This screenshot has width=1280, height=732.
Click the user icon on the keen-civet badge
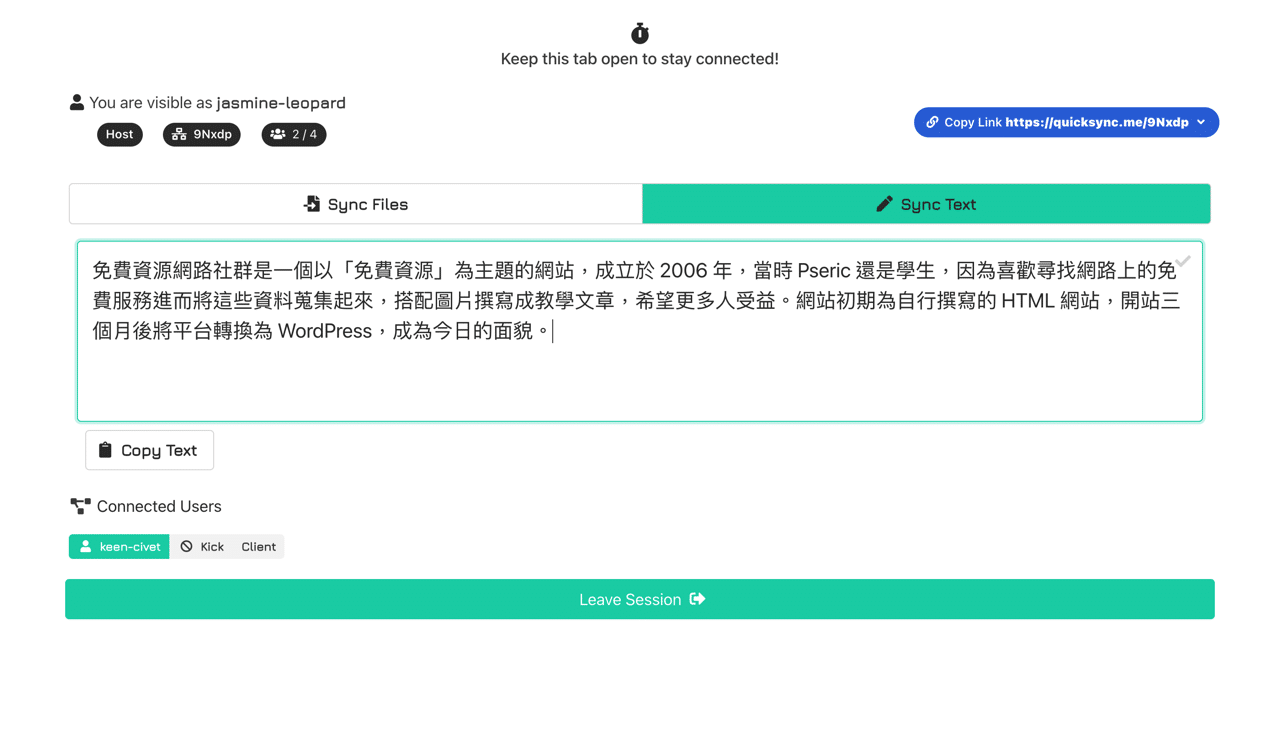86,546
